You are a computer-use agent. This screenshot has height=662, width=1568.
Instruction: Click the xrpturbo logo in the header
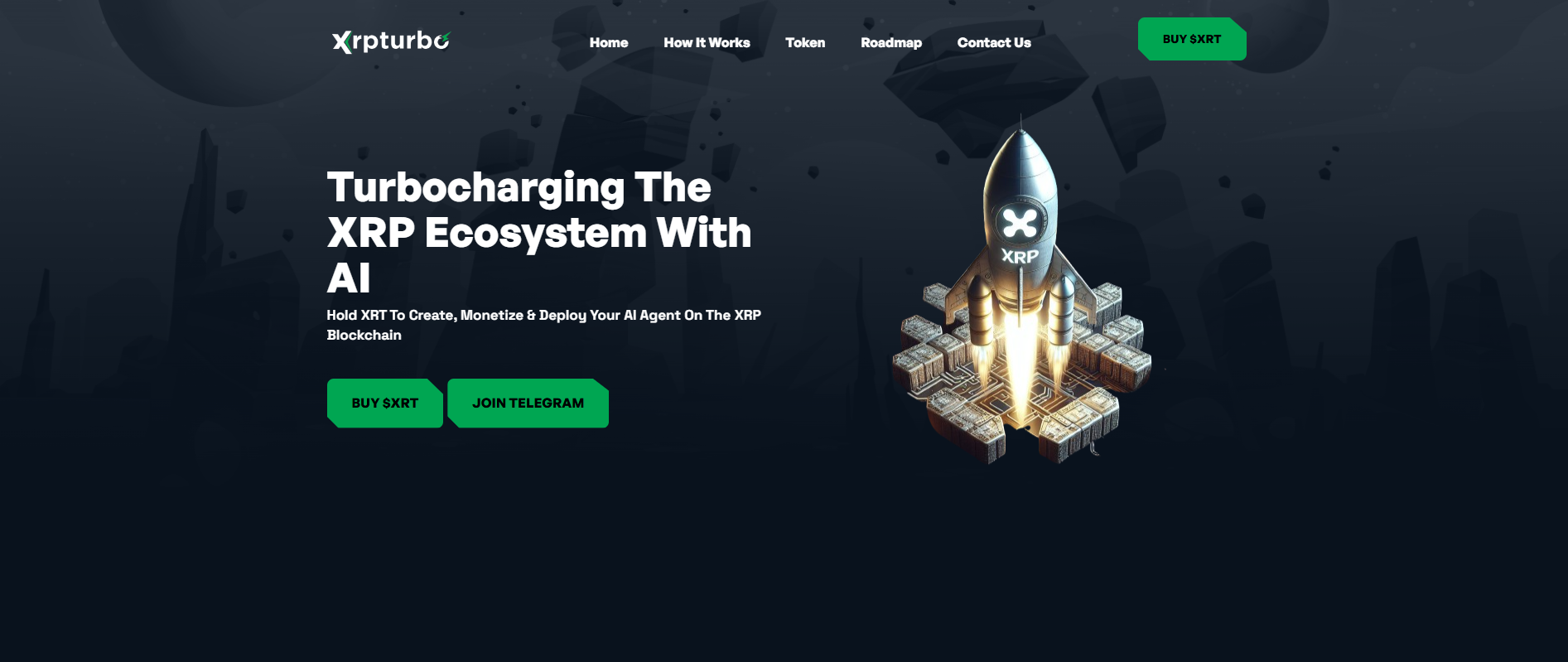pyautogui.click(x=391, y=41)
